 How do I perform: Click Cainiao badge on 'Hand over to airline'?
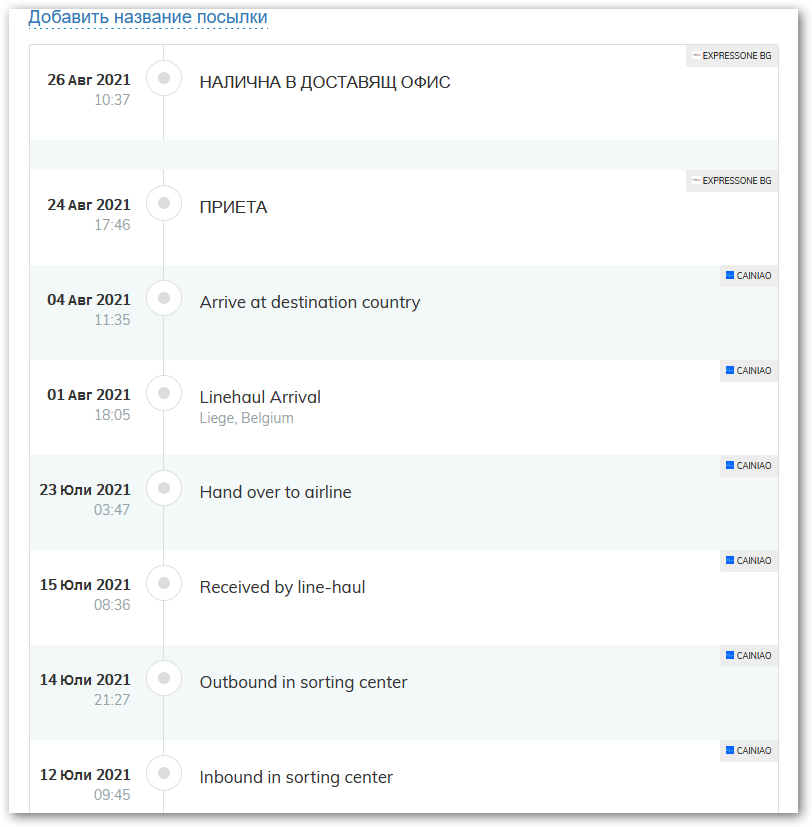tap(749, 466)
